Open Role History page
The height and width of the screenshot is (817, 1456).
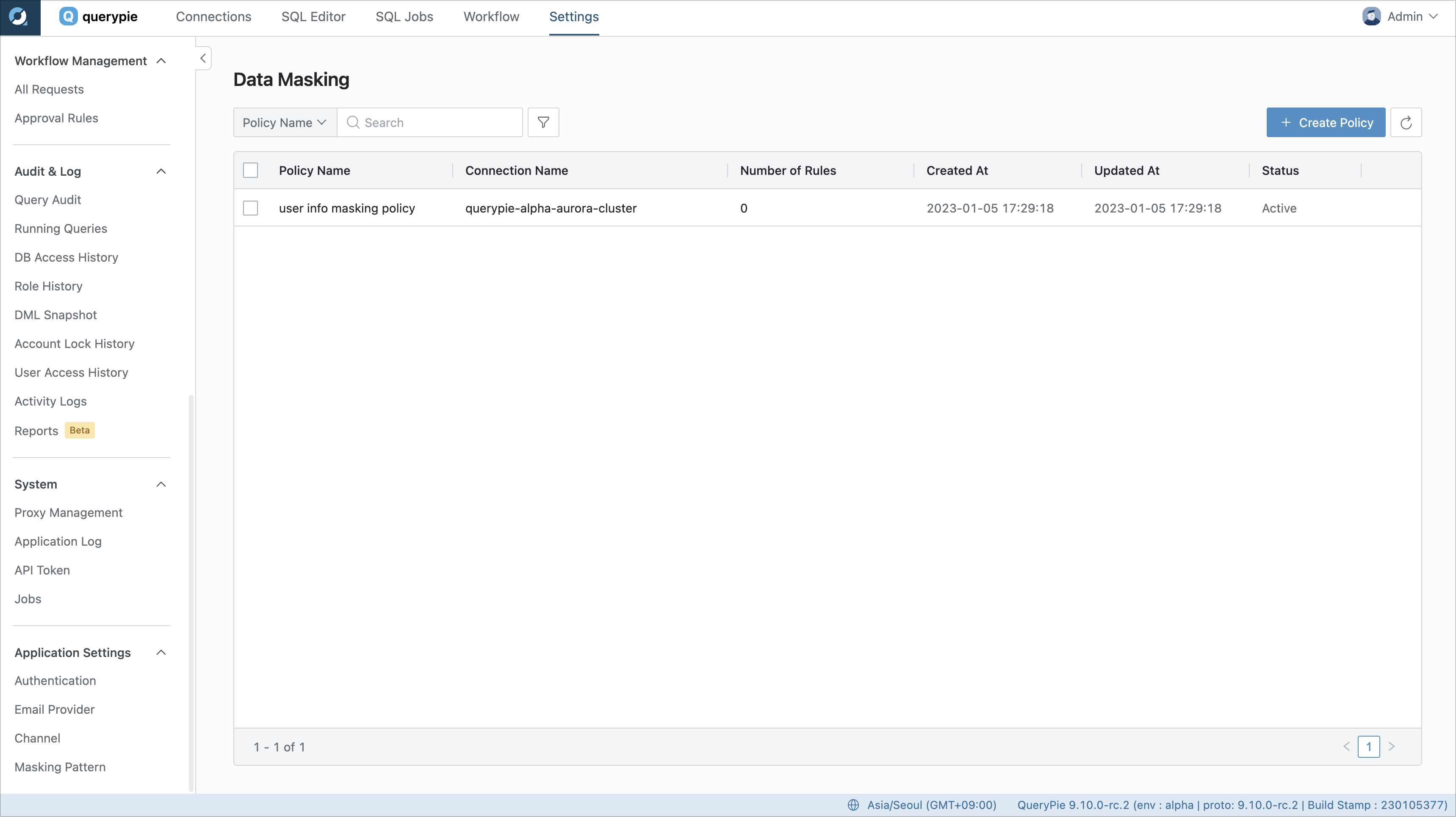coord(49,286)
